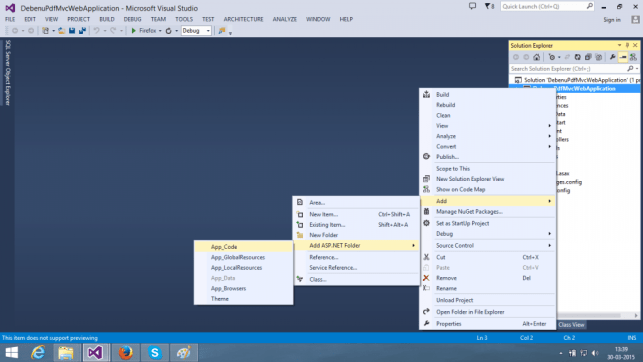Open the feedback speech bubble icon
The height and width of the screenshot is (362, 643).
click(472, 6)
